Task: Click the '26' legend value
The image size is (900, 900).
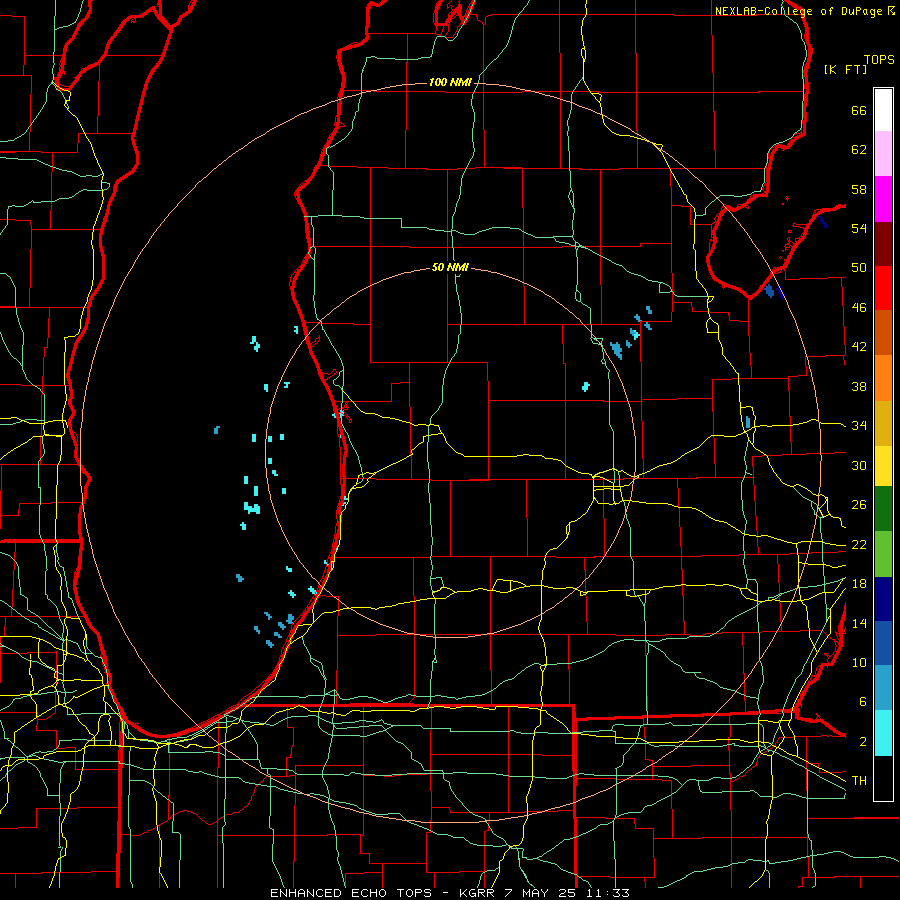Action: coord(859,505)
